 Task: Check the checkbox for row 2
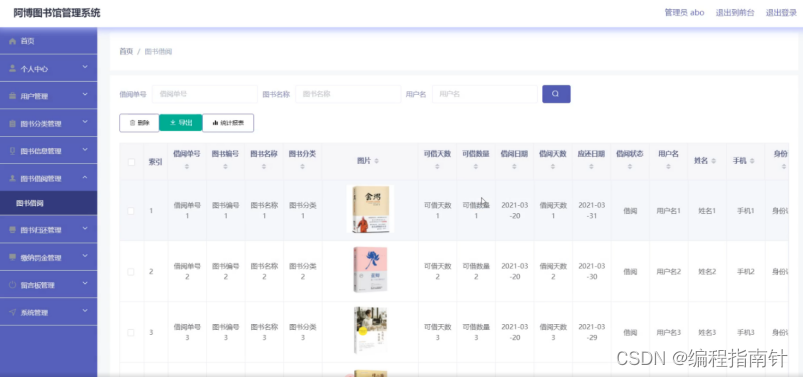[x=131, y=271]
